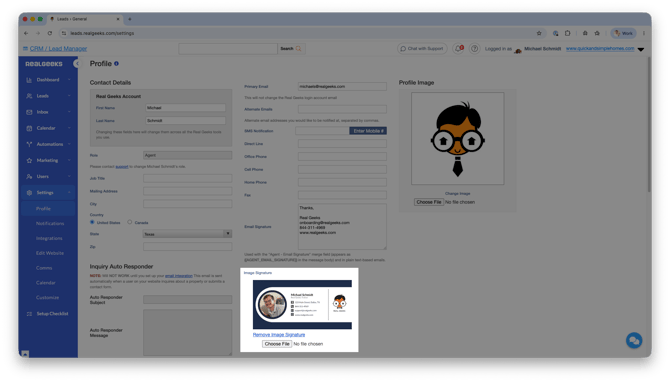
Task: Select the United States radio button
Action: (x=92, y=222)
